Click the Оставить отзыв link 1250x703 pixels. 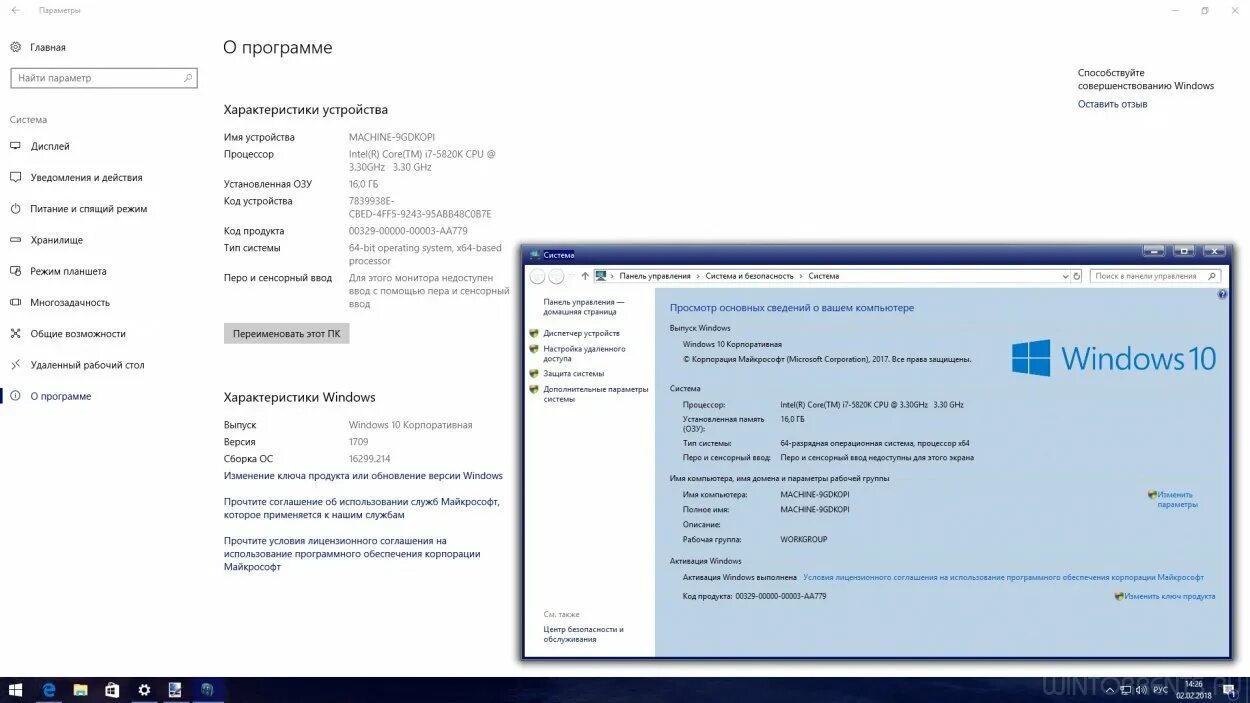1112,104
